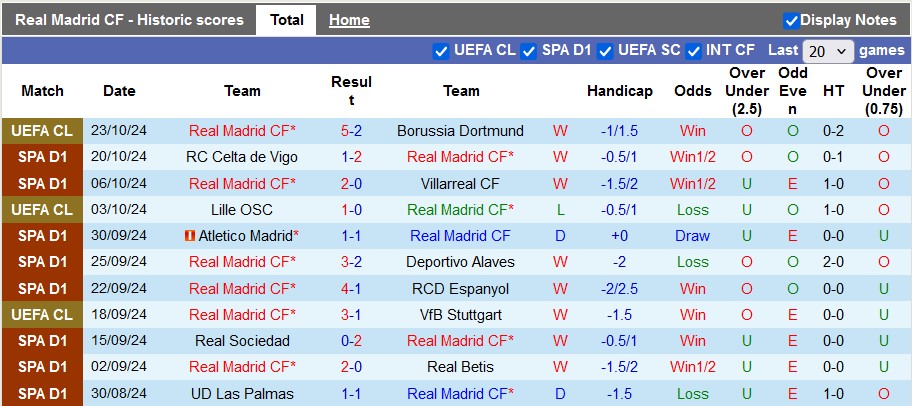
Task: Select the Deportivo Alaves team link
Action: tap(460, 262)
